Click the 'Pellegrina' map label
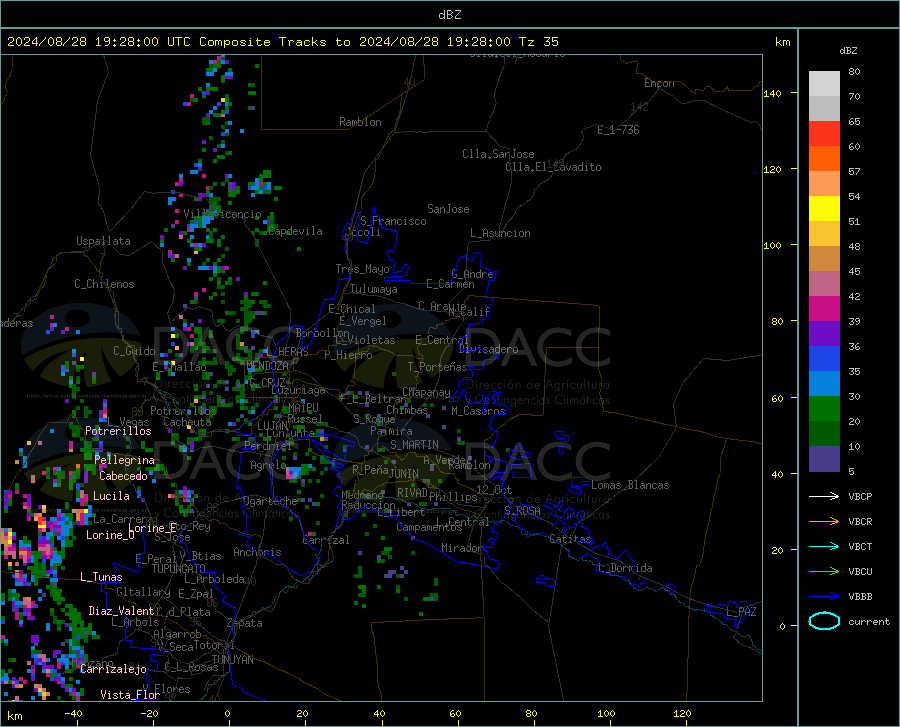 pos(125,460)
